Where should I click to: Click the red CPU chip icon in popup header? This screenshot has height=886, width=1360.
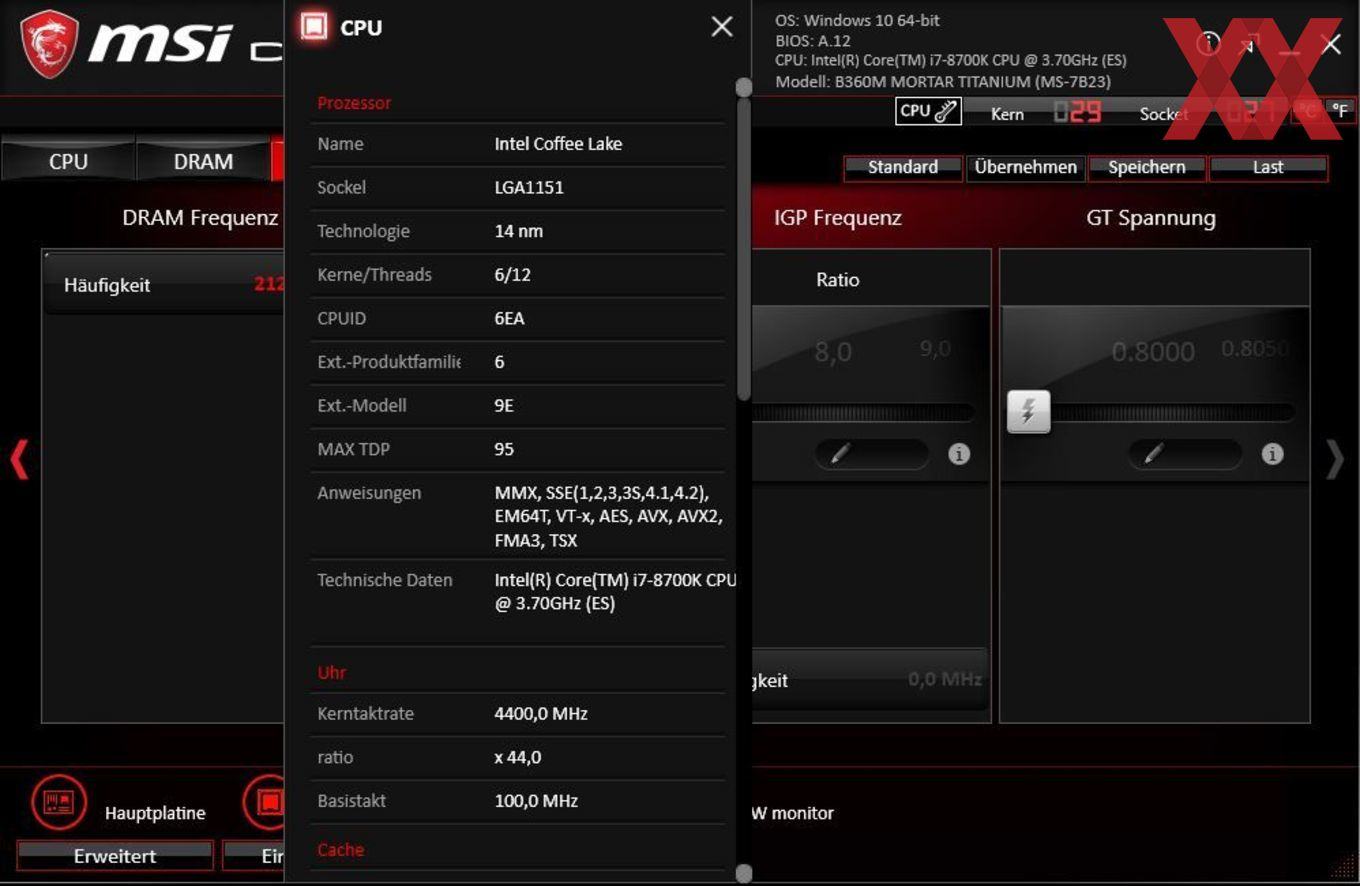pyautogui.click(x=314, y=27)
